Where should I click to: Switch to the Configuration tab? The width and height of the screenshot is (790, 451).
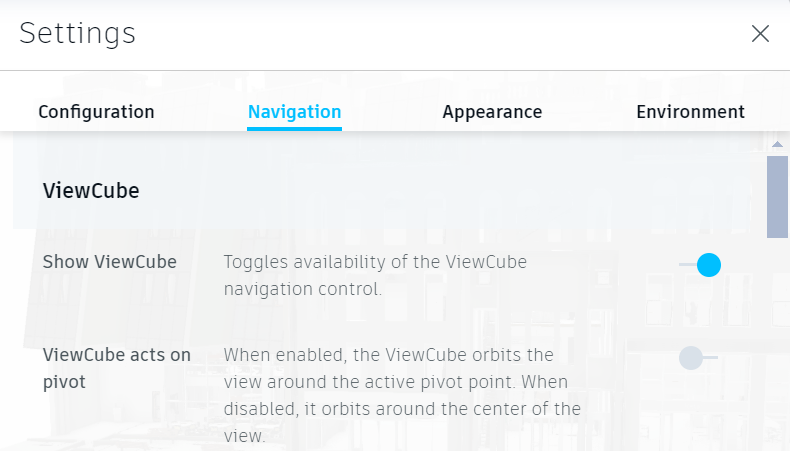tap(96, 112)
